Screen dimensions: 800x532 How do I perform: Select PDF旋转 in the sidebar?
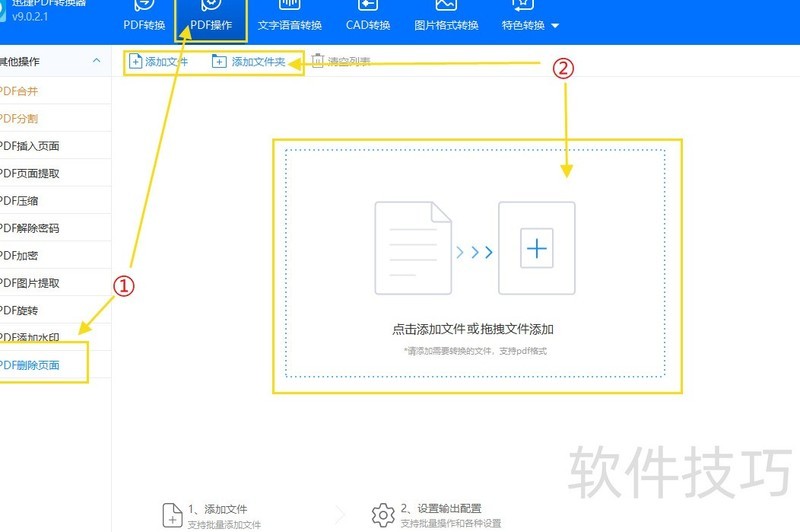pyautogui.click(x=55, y=310)
